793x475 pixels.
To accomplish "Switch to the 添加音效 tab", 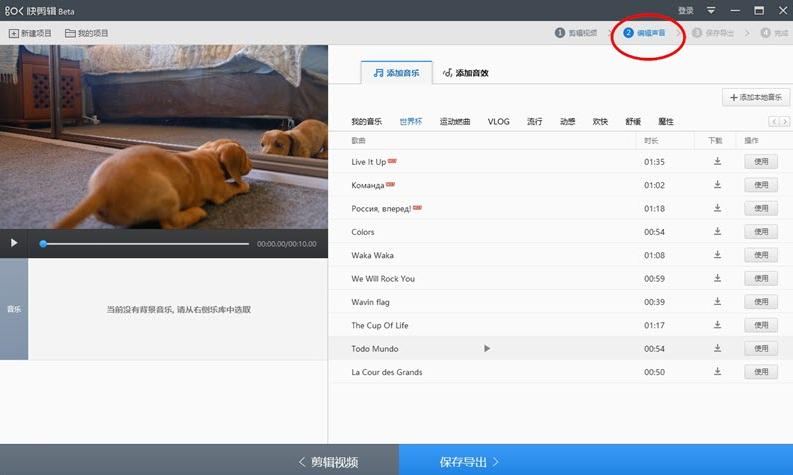I will point(466,73).
